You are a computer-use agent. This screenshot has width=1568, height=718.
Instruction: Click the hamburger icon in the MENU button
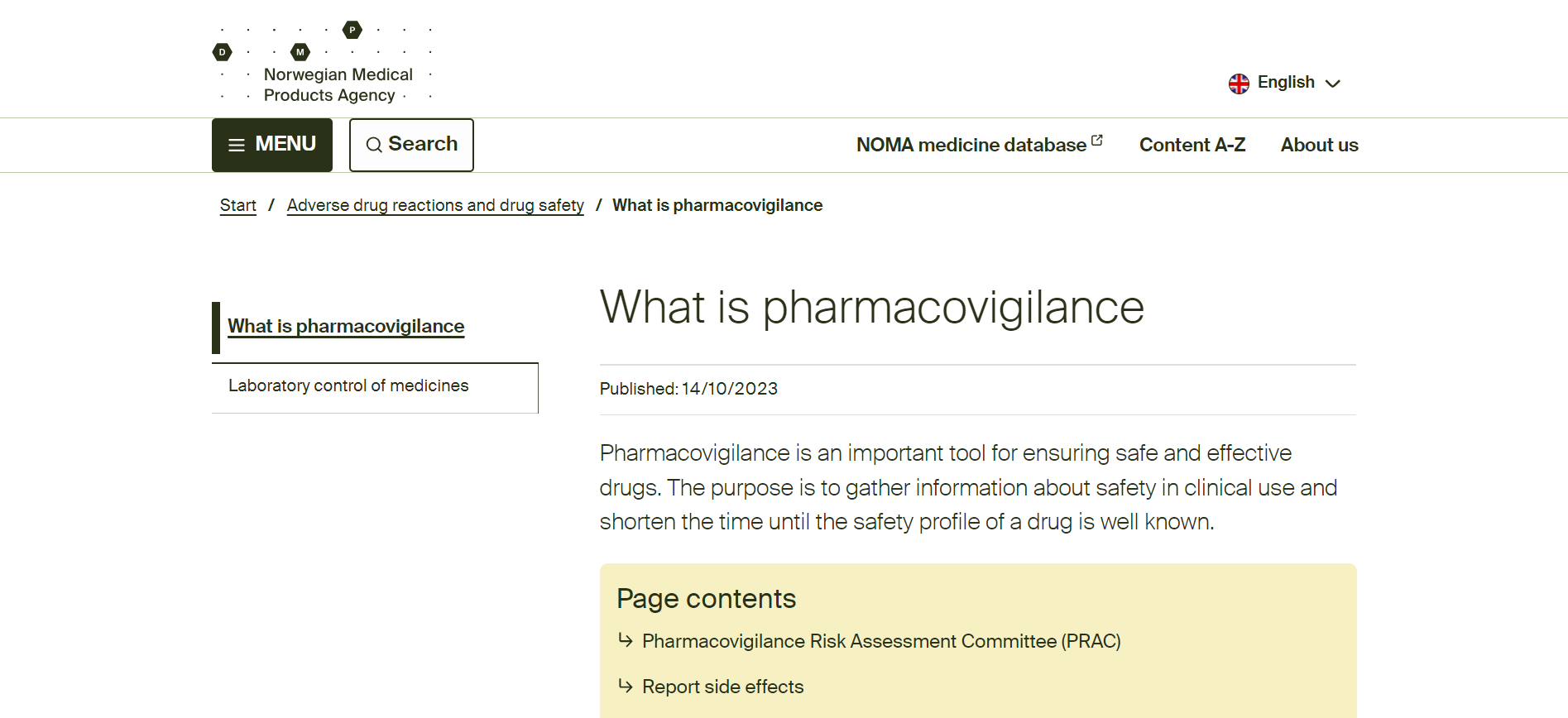[237, 146]
